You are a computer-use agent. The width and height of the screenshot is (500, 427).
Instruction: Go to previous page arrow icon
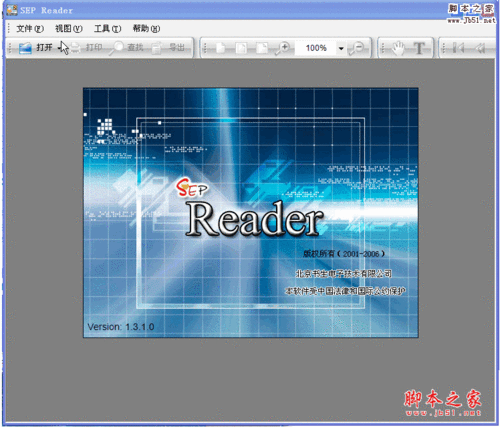480,48
